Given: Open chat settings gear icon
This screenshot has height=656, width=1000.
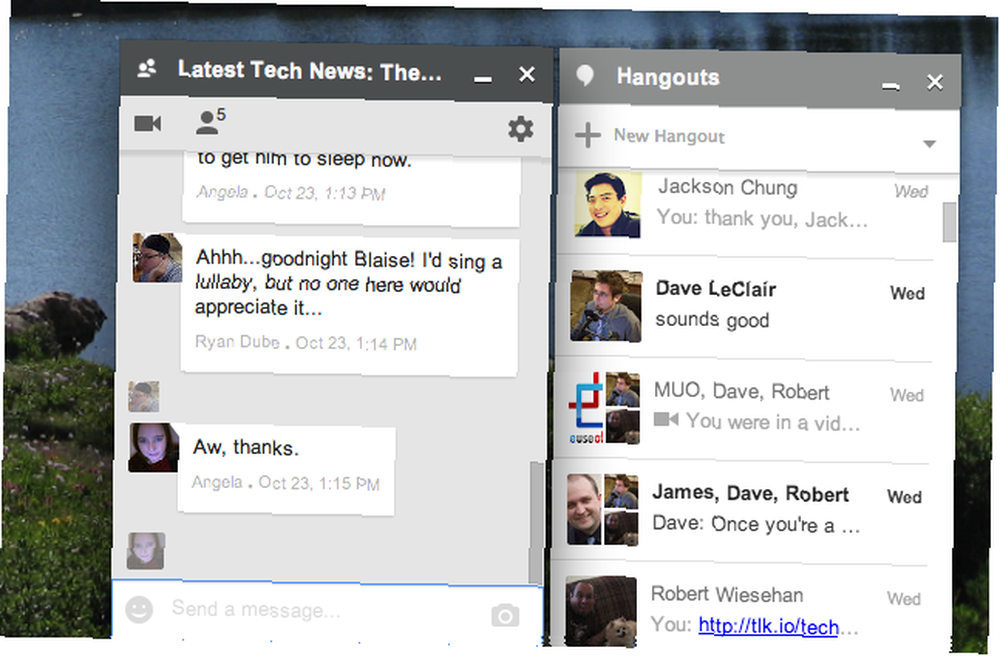Looking at the screenshot, I should click(520, 129).
